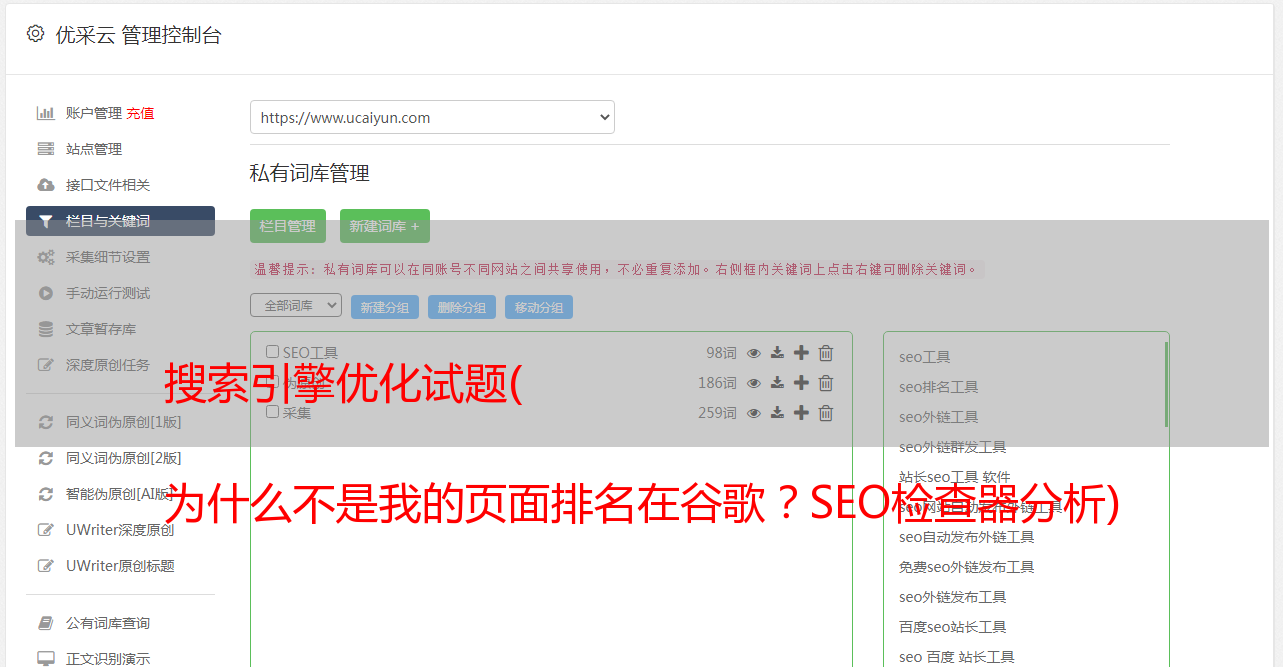Click the 98词 count text
1283x667 pixels.
(x=721, y=353)
